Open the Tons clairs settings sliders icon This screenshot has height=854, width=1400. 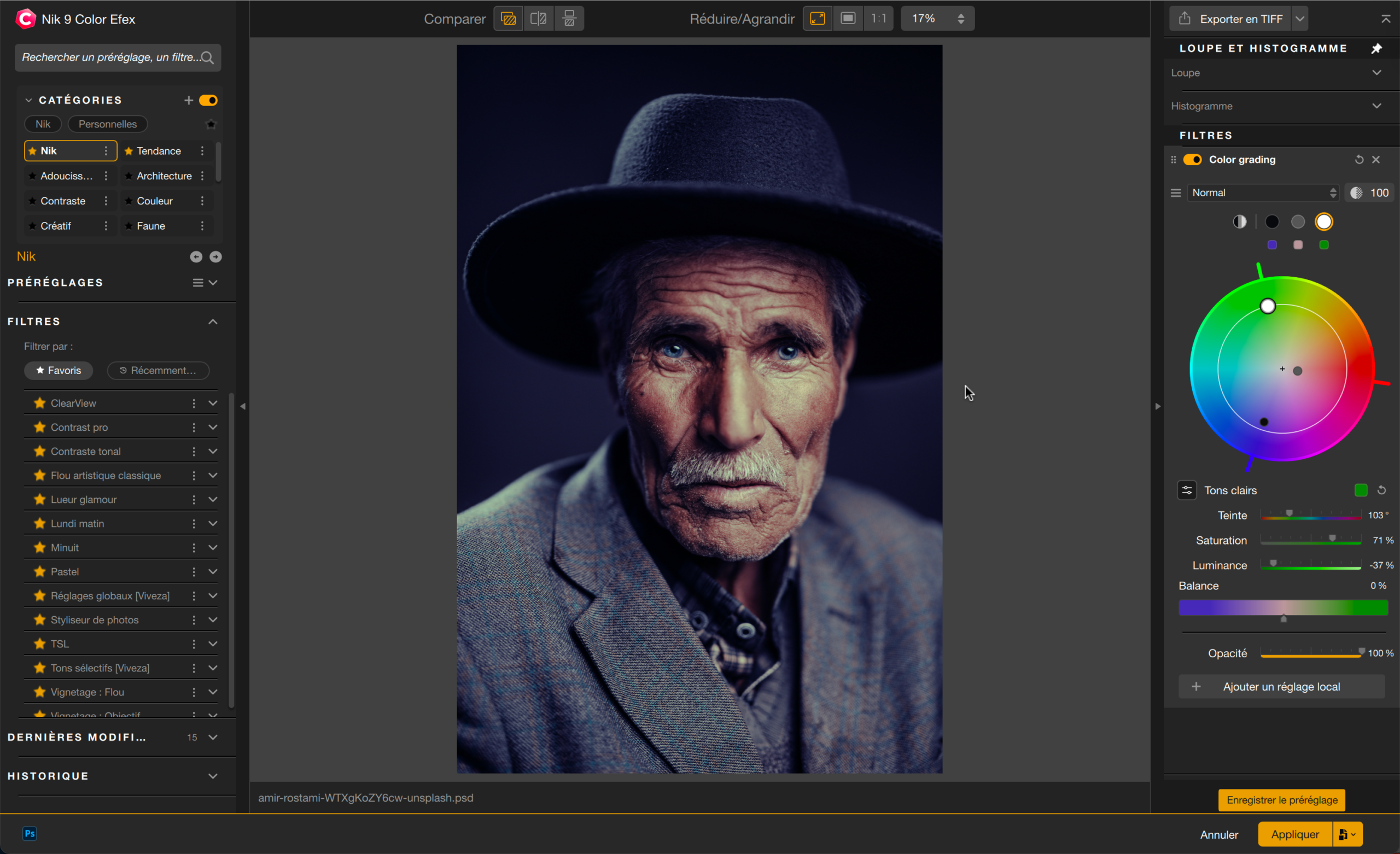click(1187, 490)
